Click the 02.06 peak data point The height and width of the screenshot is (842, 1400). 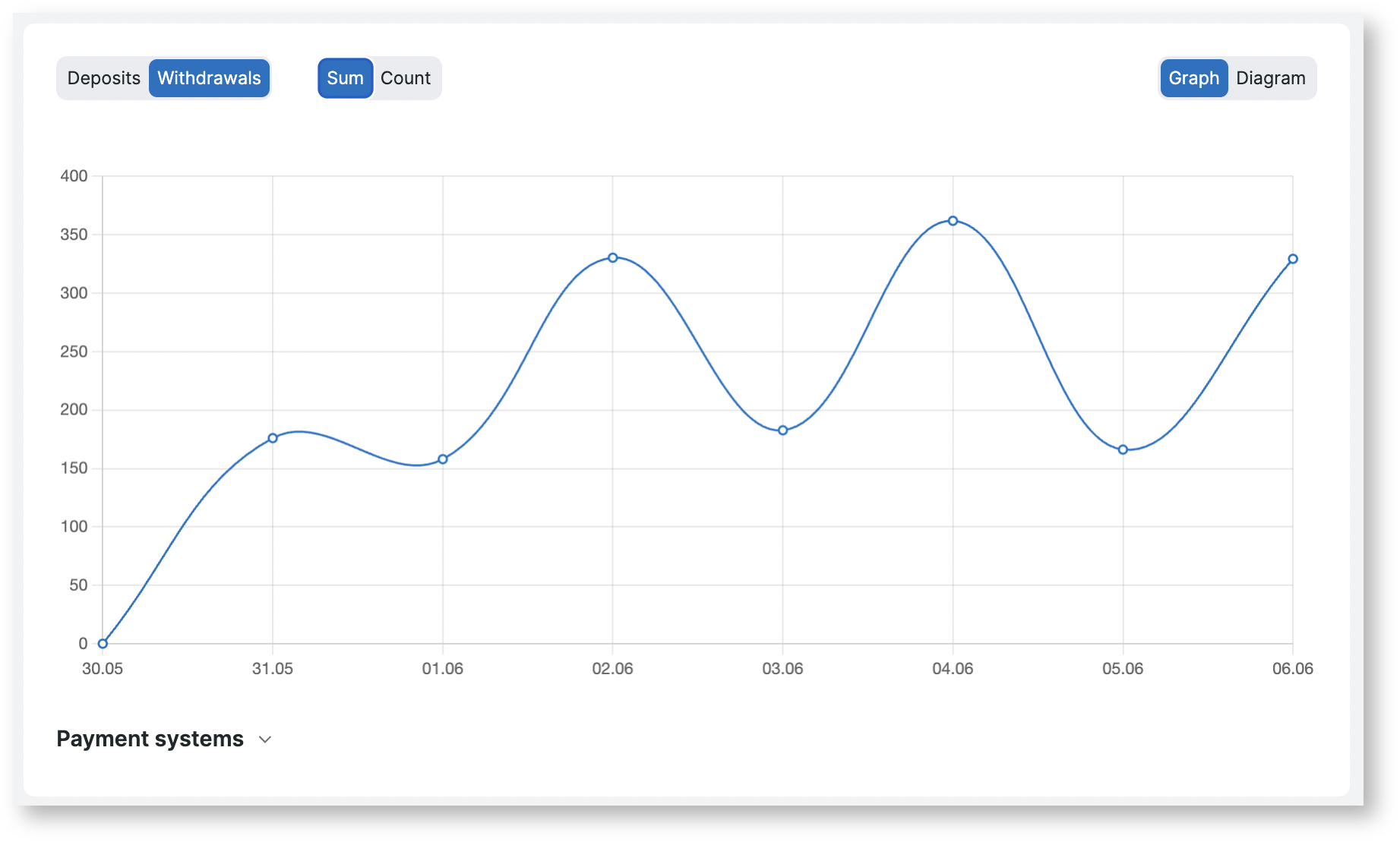[613, 258]
